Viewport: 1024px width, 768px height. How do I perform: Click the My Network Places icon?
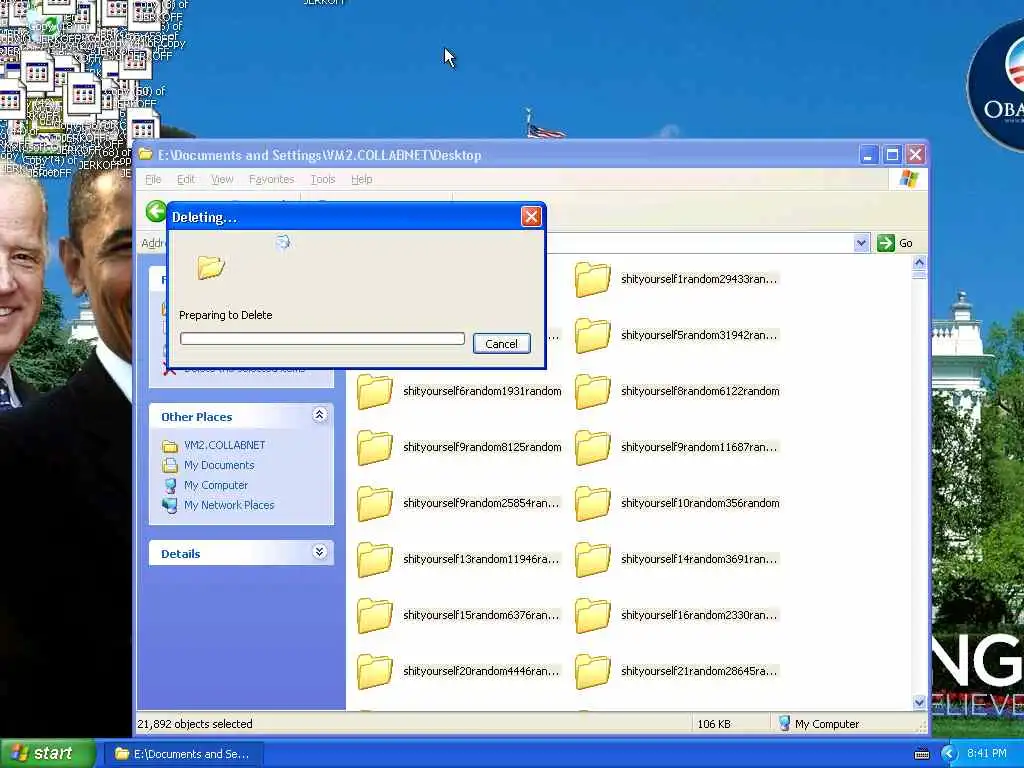[x=170, y=505]
